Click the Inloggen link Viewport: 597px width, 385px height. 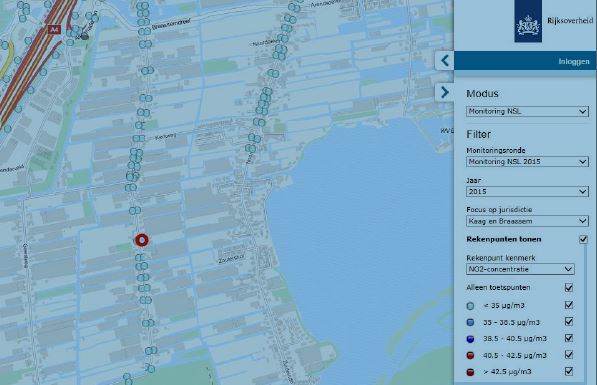pos(574,62)
